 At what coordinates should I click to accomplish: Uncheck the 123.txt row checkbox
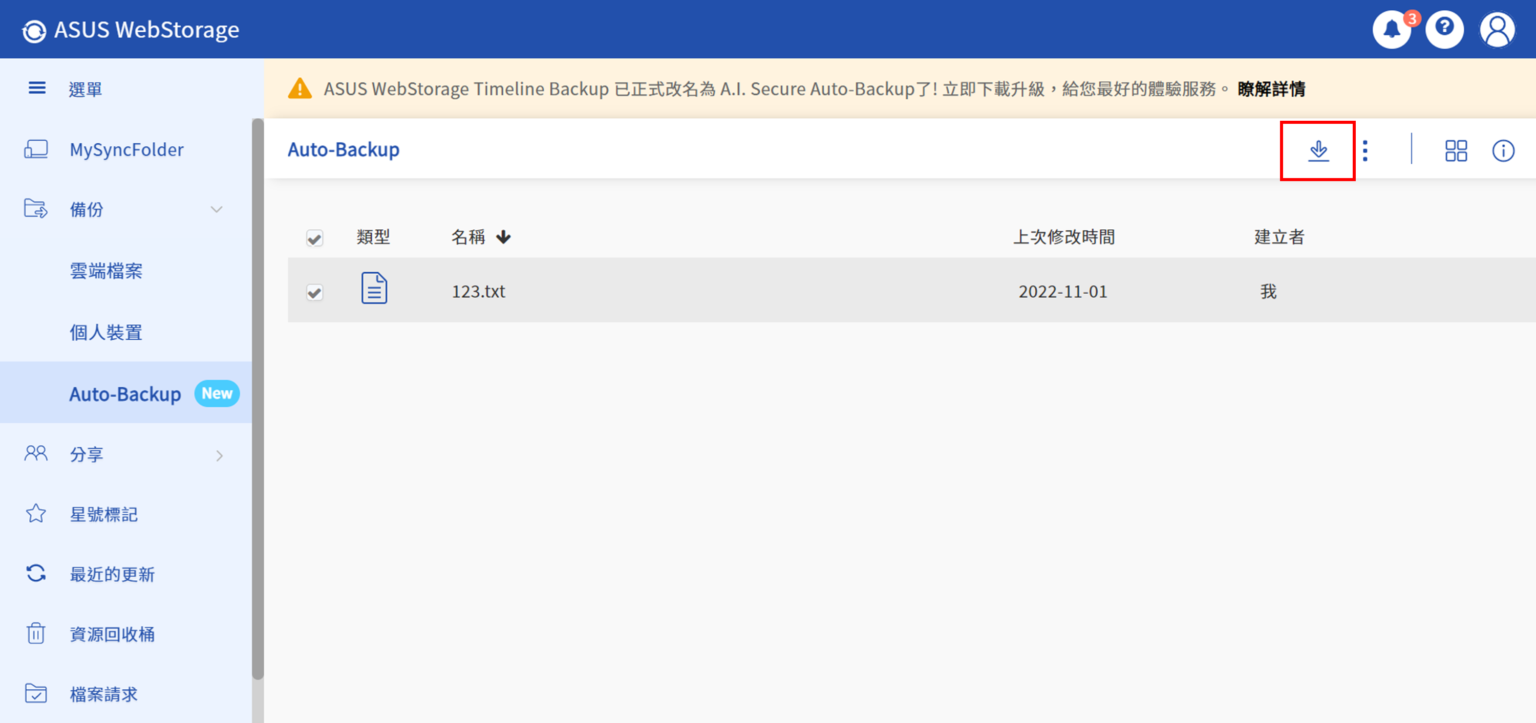[x=314, y=293]
